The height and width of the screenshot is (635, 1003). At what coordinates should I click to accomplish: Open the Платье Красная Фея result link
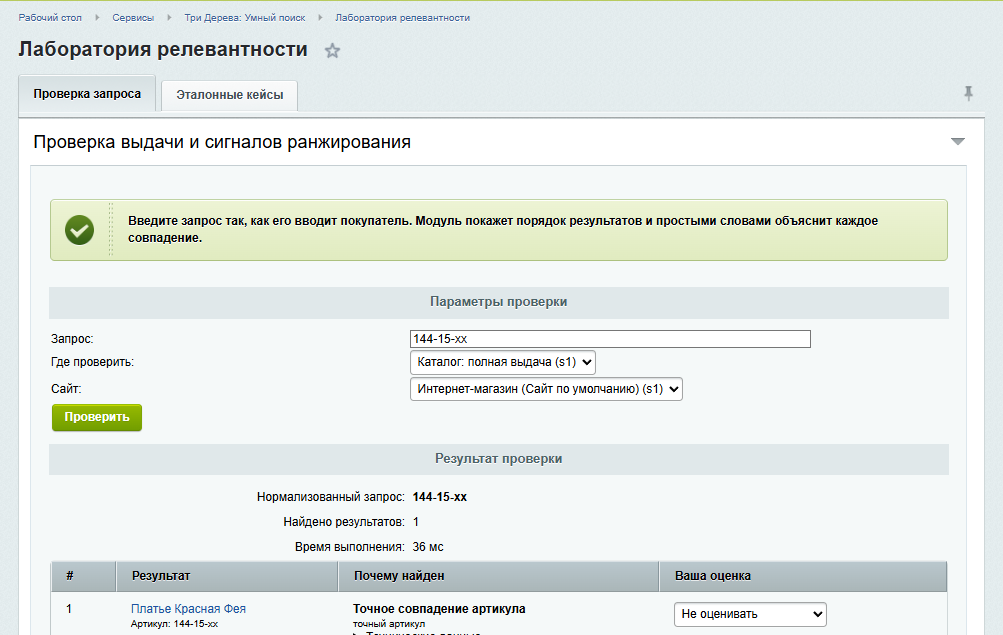188,609
